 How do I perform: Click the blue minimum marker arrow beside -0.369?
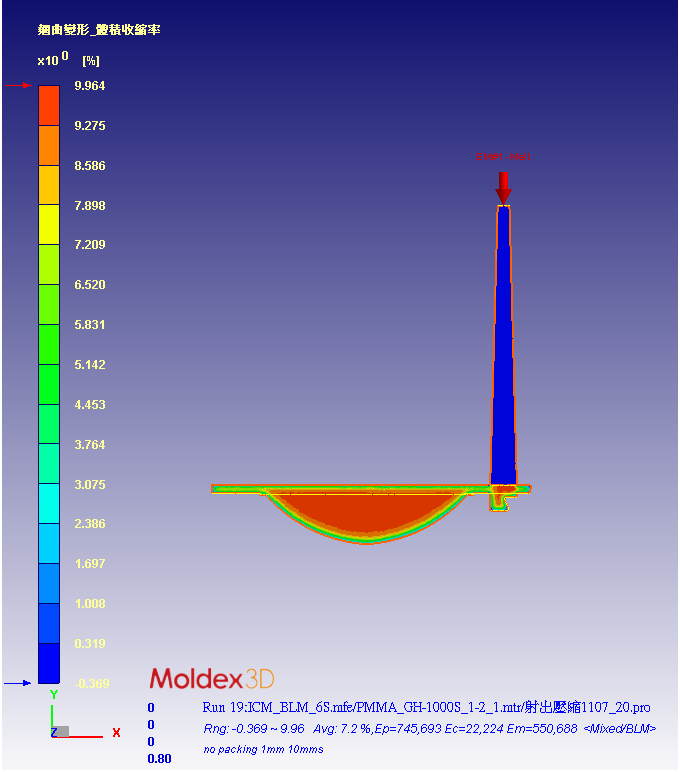coord(18,683)
